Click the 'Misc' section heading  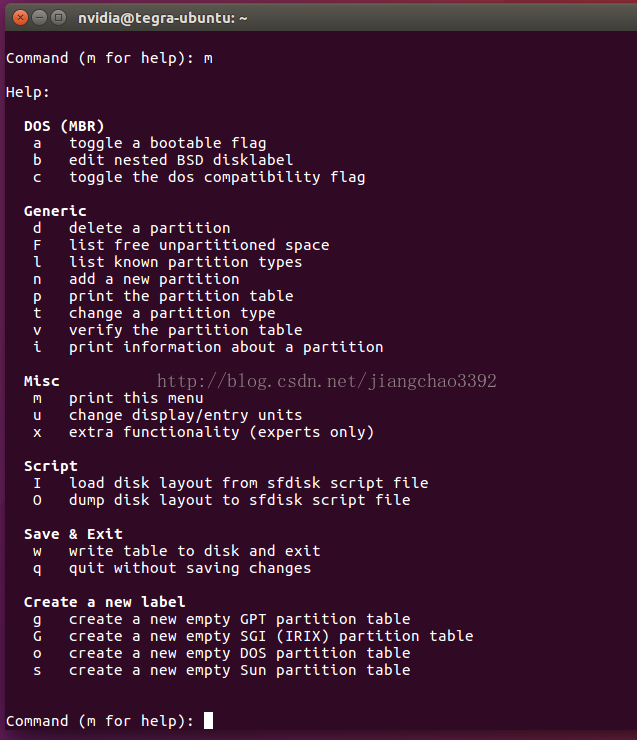(42, 381)
